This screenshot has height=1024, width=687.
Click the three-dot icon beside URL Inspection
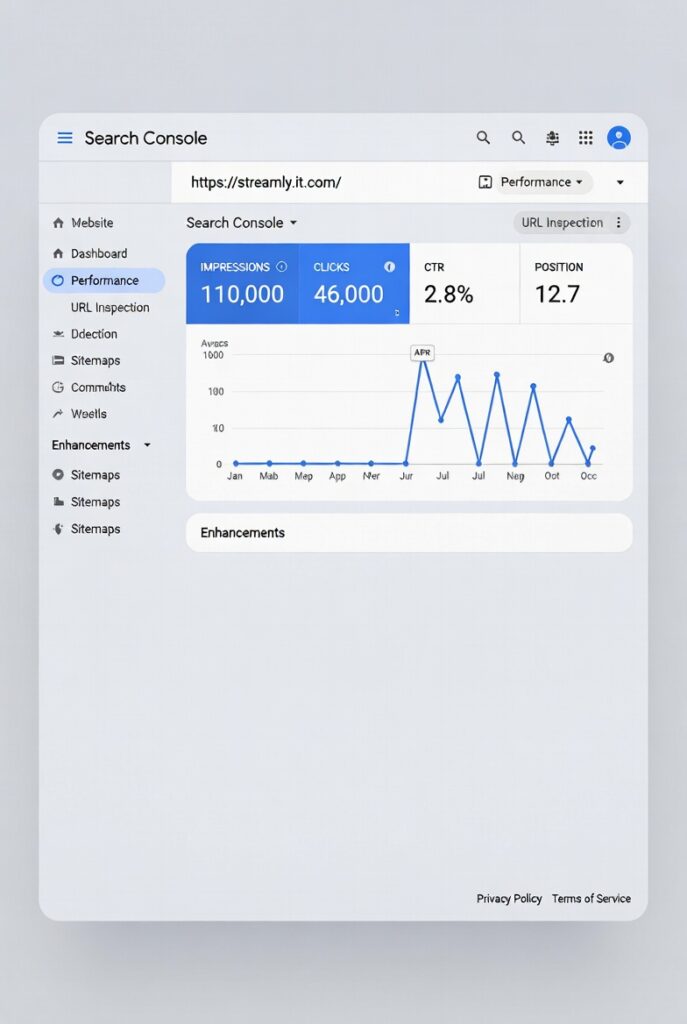(618, 223)
